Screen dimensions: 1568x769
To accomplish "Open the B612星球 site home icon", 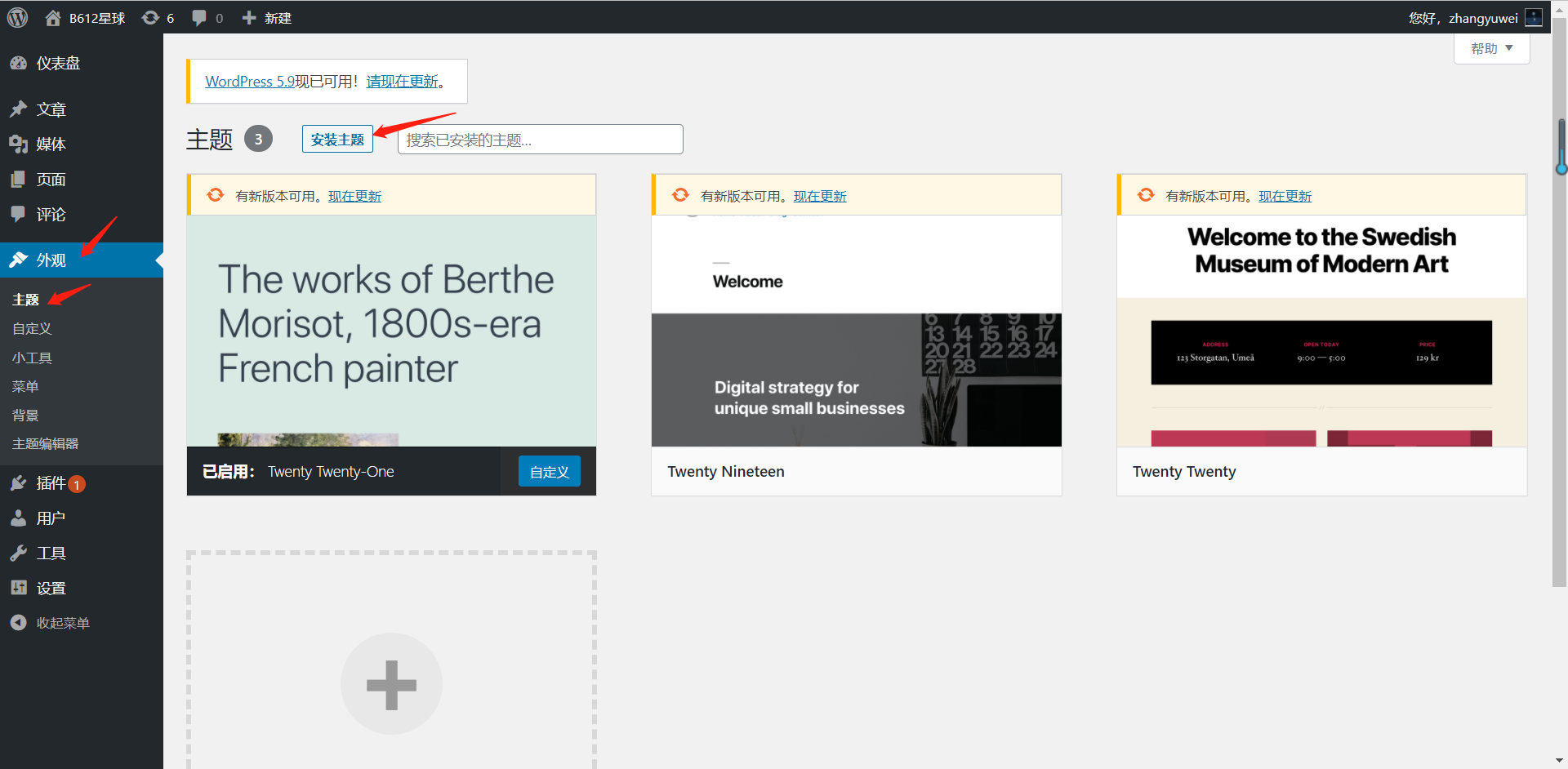I will click(x=53, y=18).
